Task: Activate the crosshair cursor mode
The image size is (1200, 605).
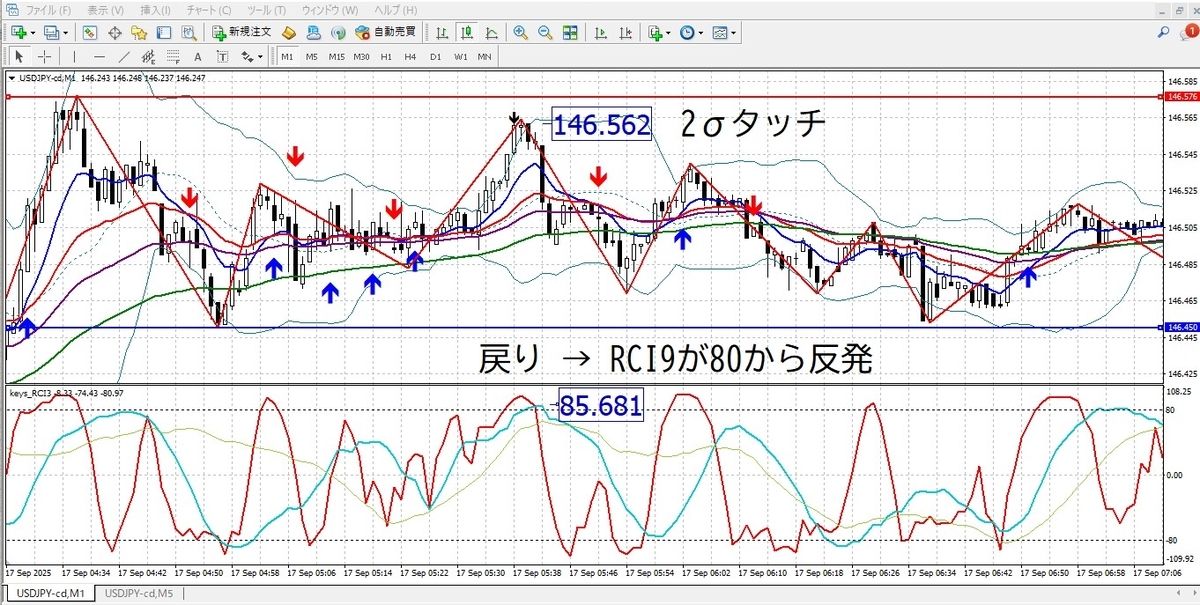Action: coord(44,57)
